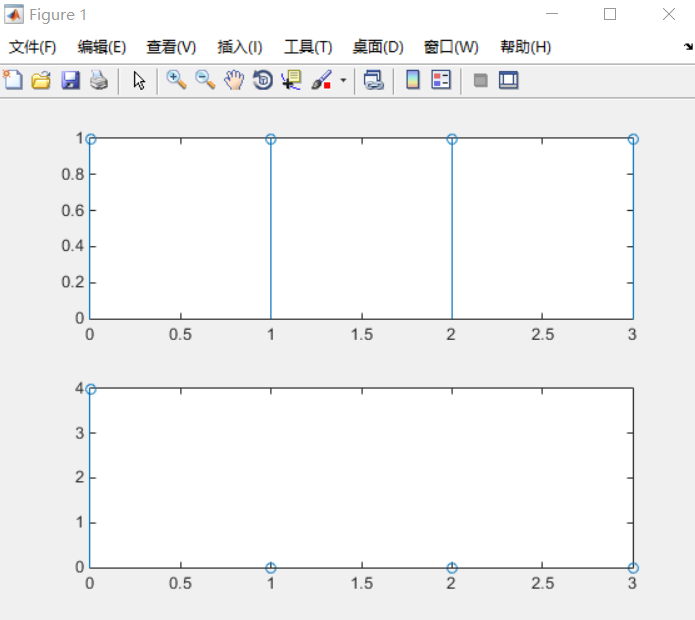Click the bottom plot x-axis label 2.5

[x=543, y=583]
